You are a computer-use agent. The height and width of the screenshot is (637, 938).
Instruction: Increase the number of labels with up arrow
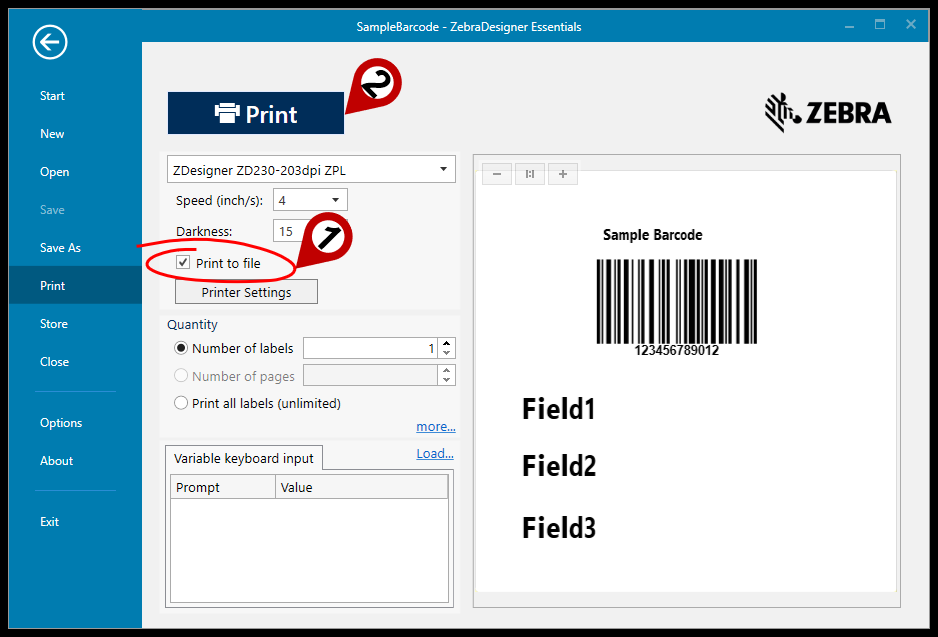[447, 343]
